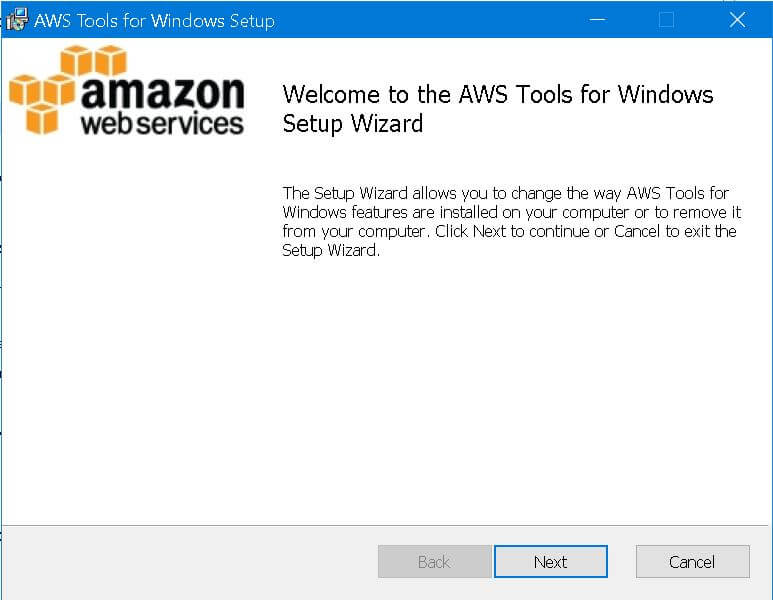Click the 'Setup Wizard' text in the heading
773x600 pixels.
[352, 124]
